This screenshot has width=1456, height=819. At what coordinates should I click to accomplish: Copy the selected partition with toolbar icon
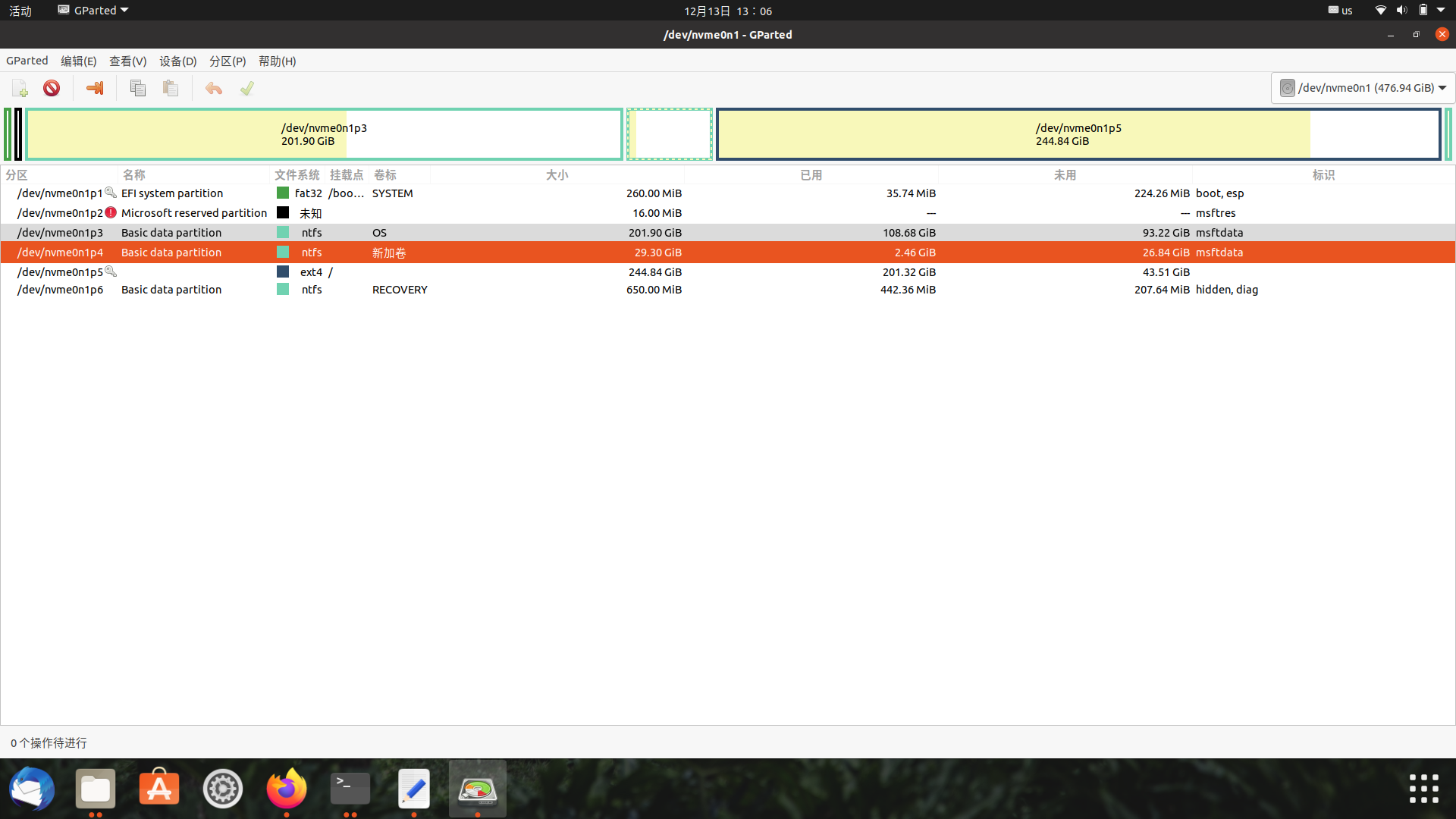click(138, 88)
